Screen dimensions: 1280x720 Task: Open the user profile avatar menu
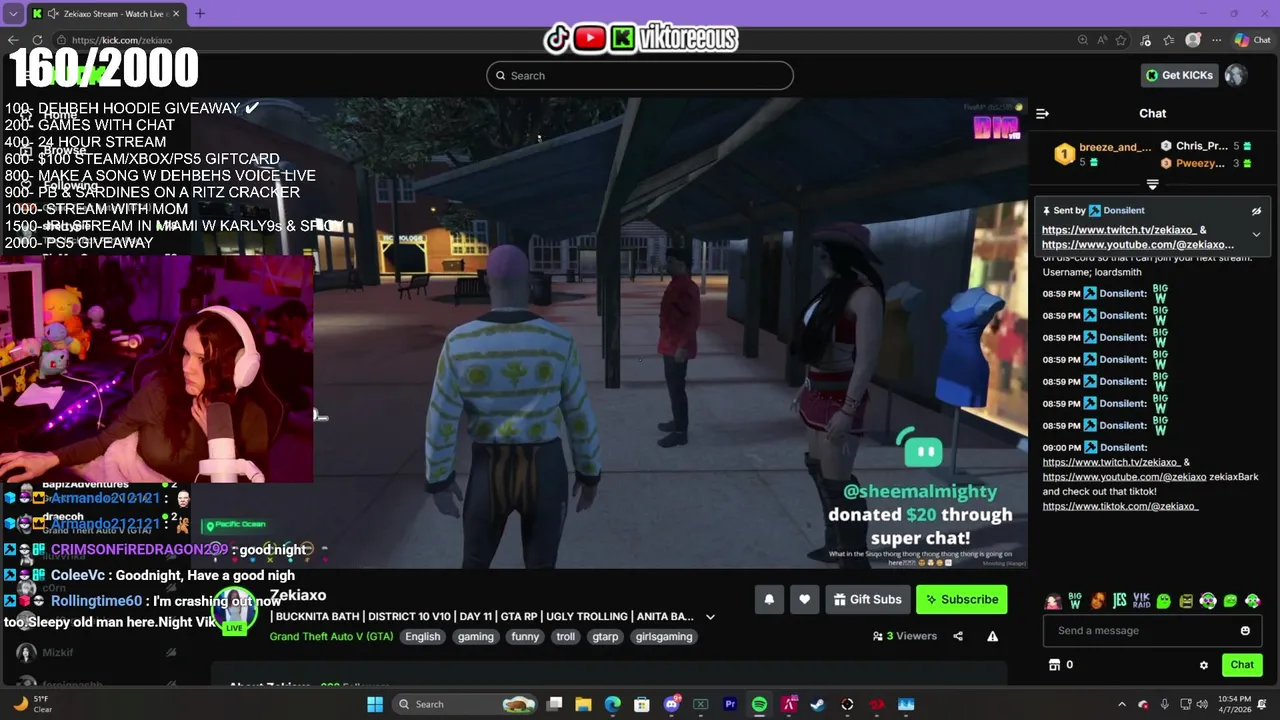pos(1236,75)
